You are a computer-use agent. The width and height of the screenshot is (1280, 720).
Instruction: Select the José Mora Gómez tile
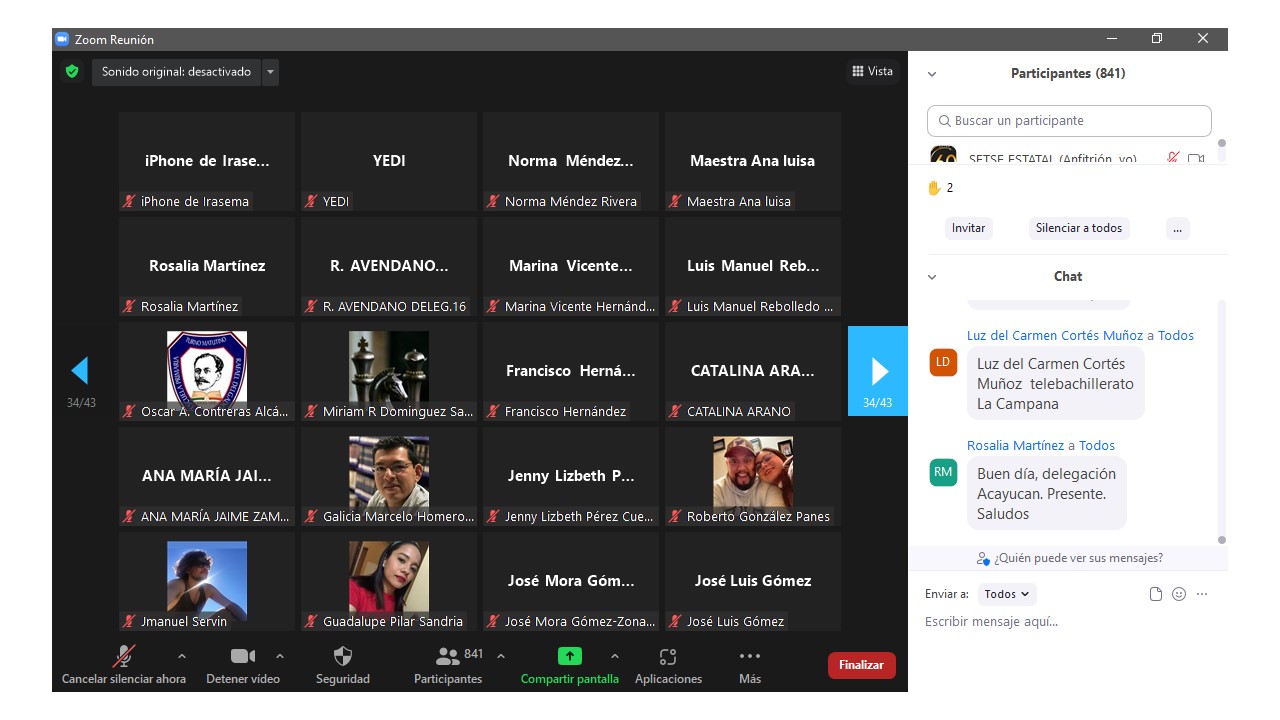[x=571, y=581]
